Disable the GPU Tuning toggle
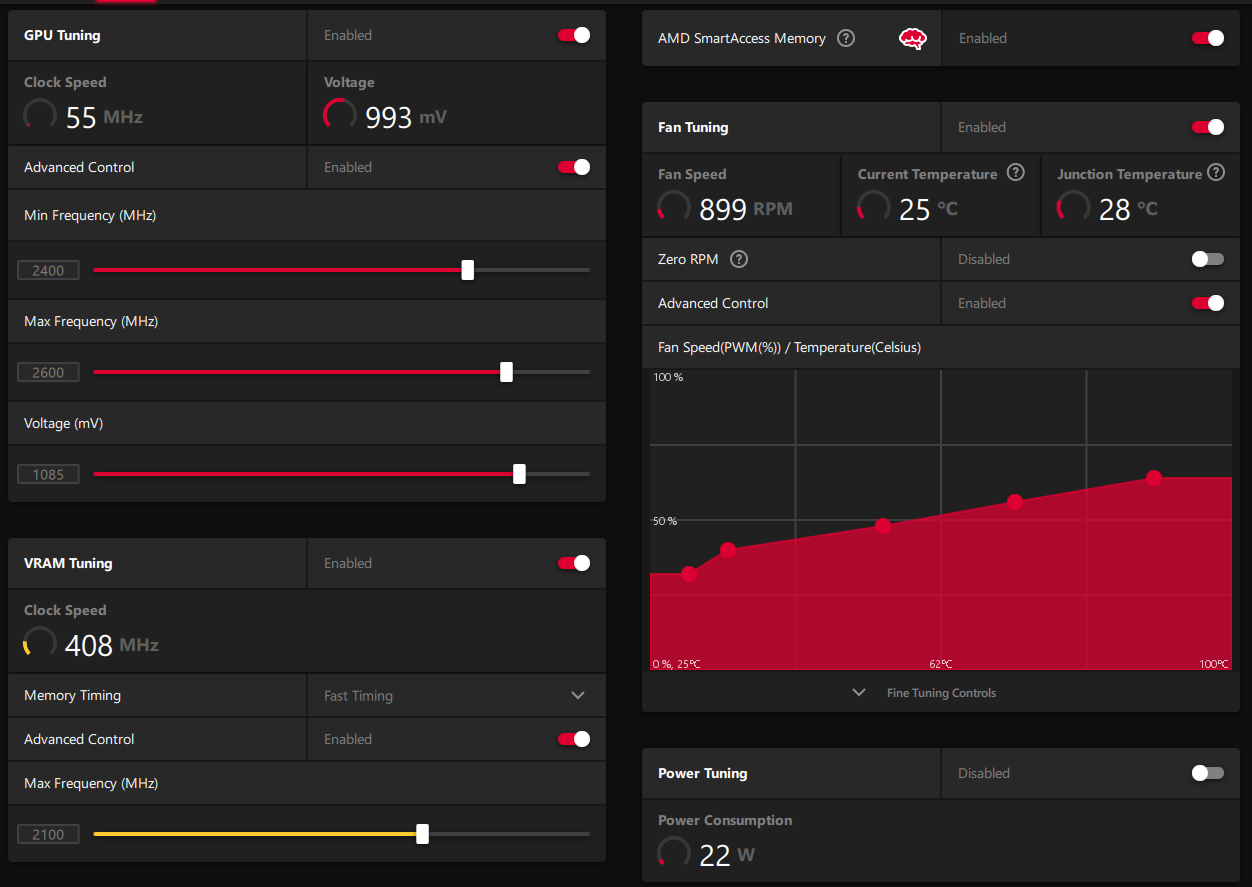Image resolution: width=1252 pixels, height=887 pixels. point(574,35)
